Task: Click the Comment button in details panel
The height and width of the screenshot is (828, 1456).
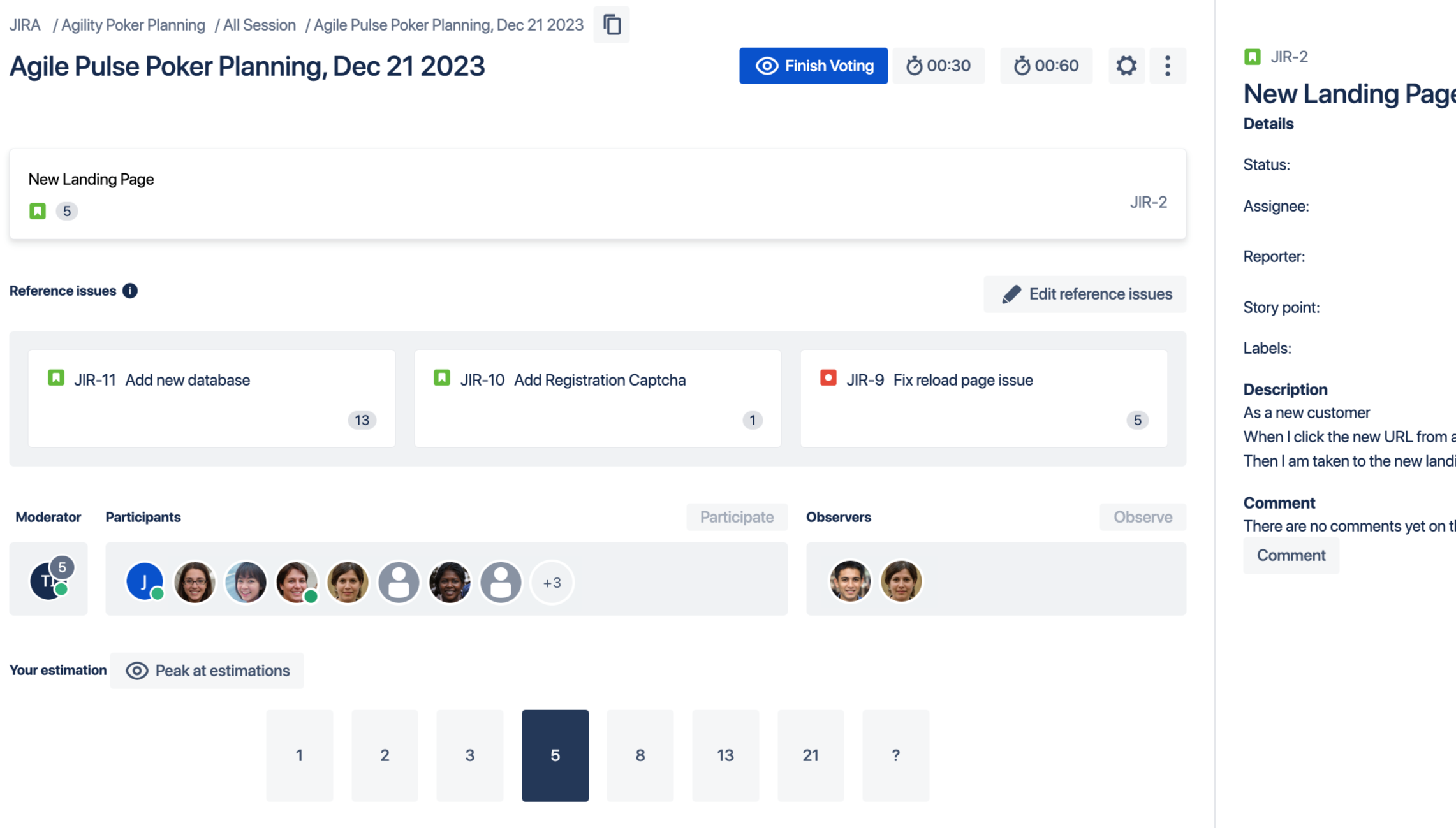Action: coord(1291,555)
